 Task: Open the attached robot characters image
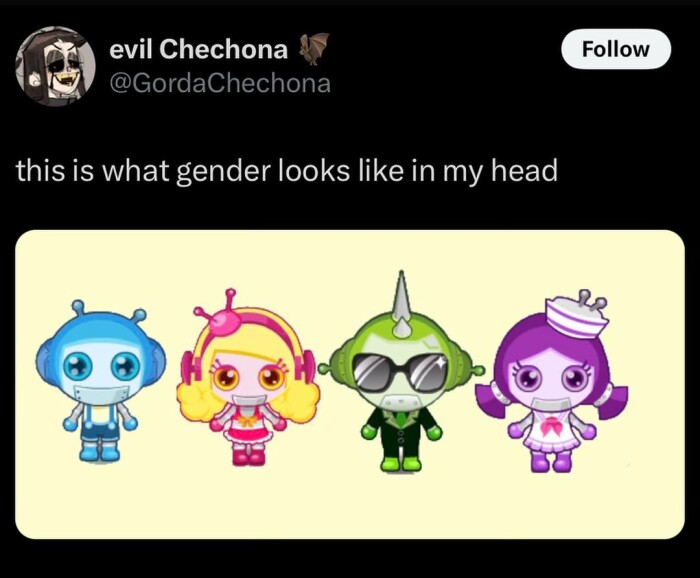click(x=350, y=384)
